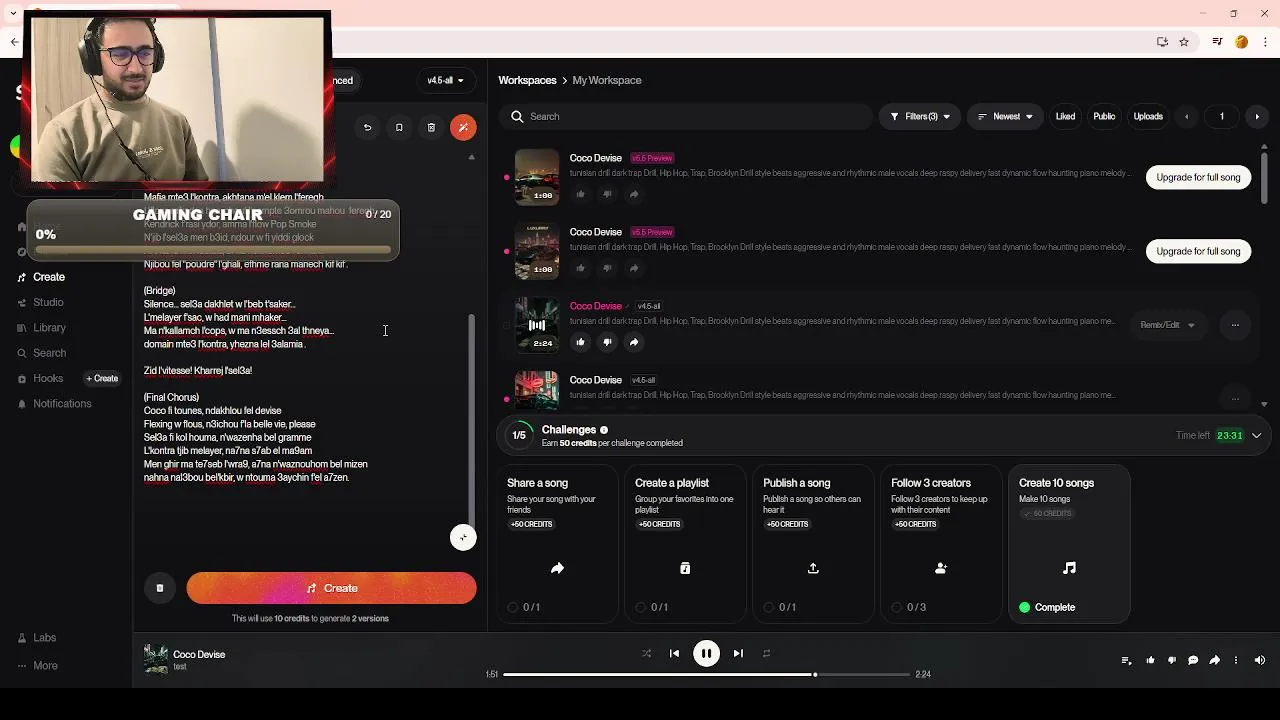1280x720 pixels.
Task: Dislike the first v5.5 Preview song
Action: pyautogui.click(x=607, y=194)
